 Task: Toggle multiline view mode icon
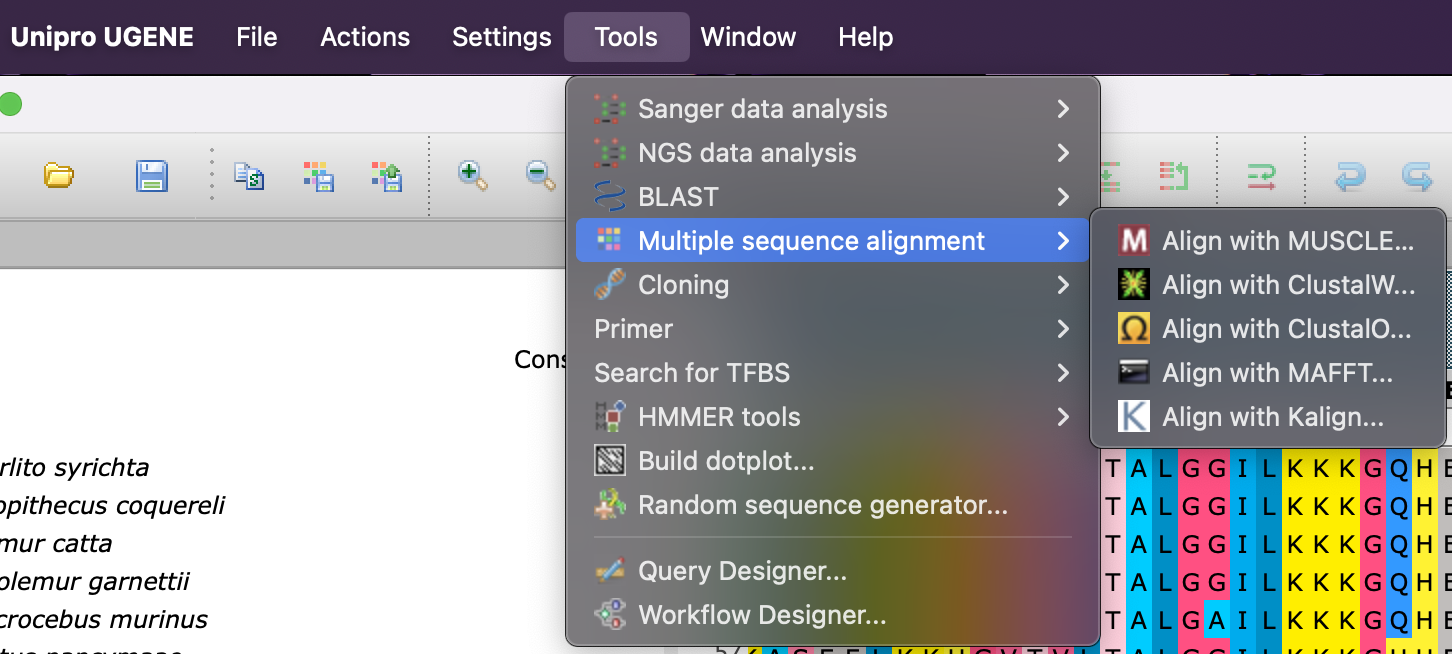pyautogui.click(x=1261, y=177)
